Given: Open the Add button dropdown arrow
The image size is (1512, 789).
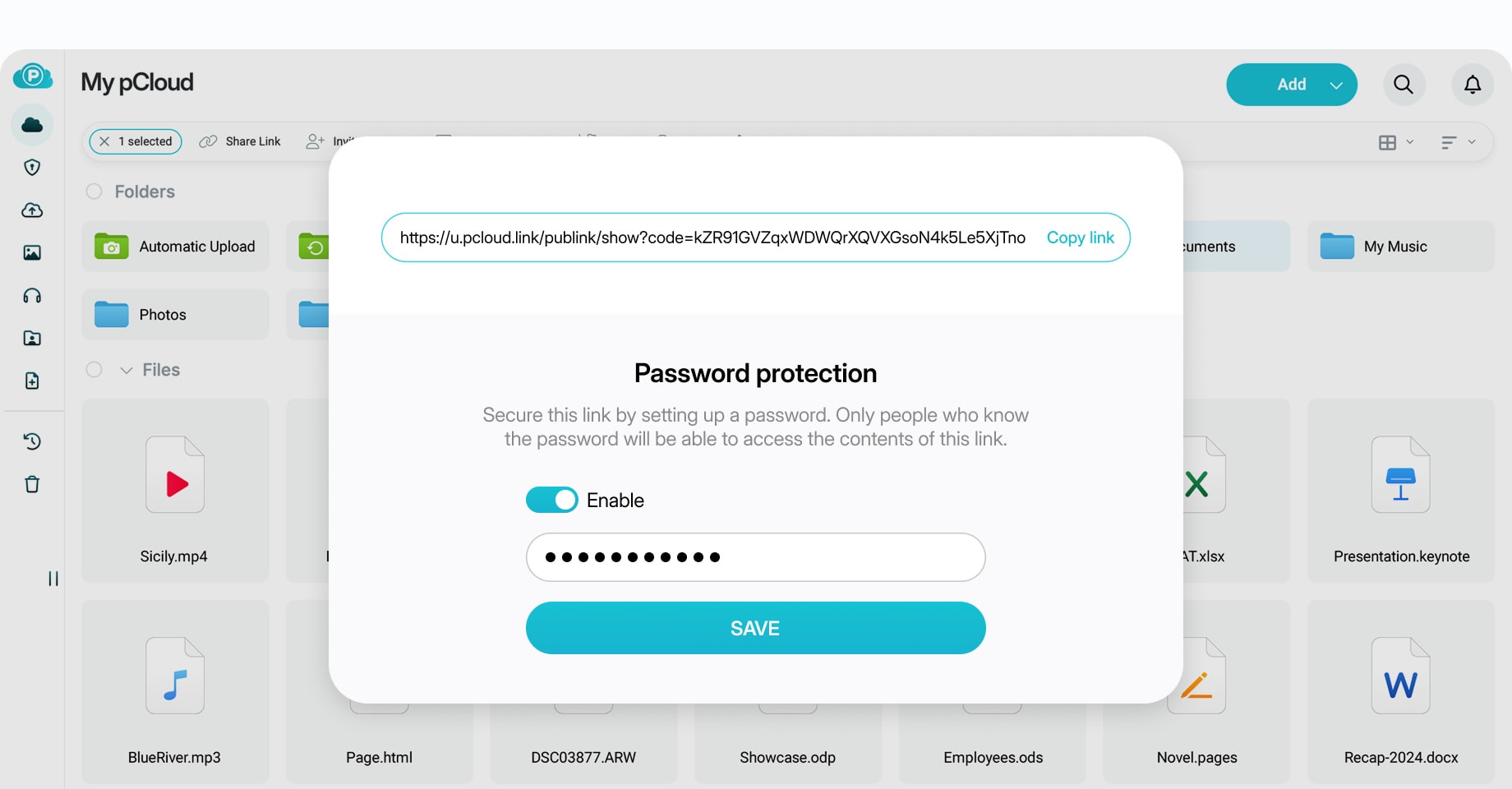Looking at the screenshot, I should pyautogui.click(x=1336, y=84).
